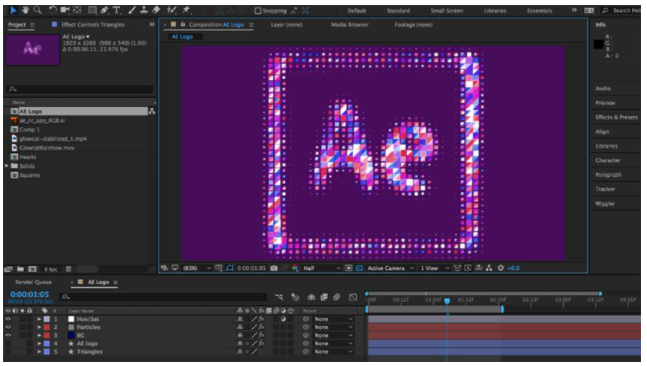Viewport: 647px width, 366px height.
Task: Open the Character panel
Action: (x=607, y=160)
